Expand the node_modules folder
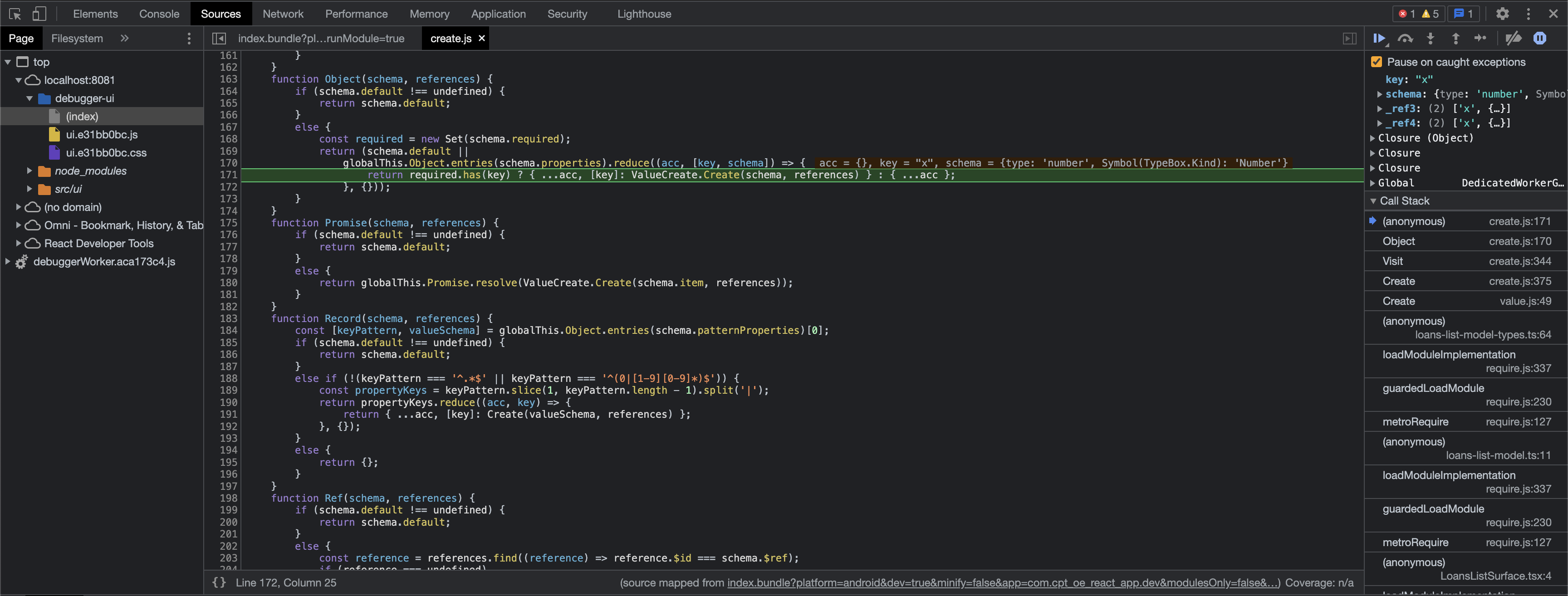This screenshot has height=596, width=1568. click(x=29, y=171)
